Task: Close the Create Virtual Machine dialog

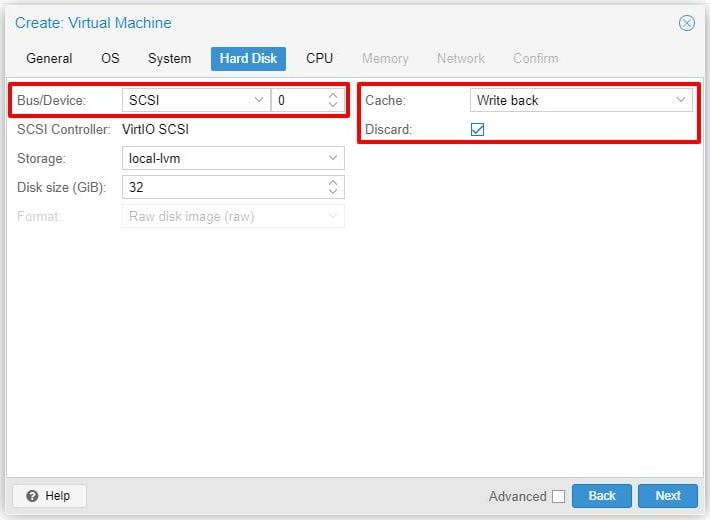Action: pos(687,23)
